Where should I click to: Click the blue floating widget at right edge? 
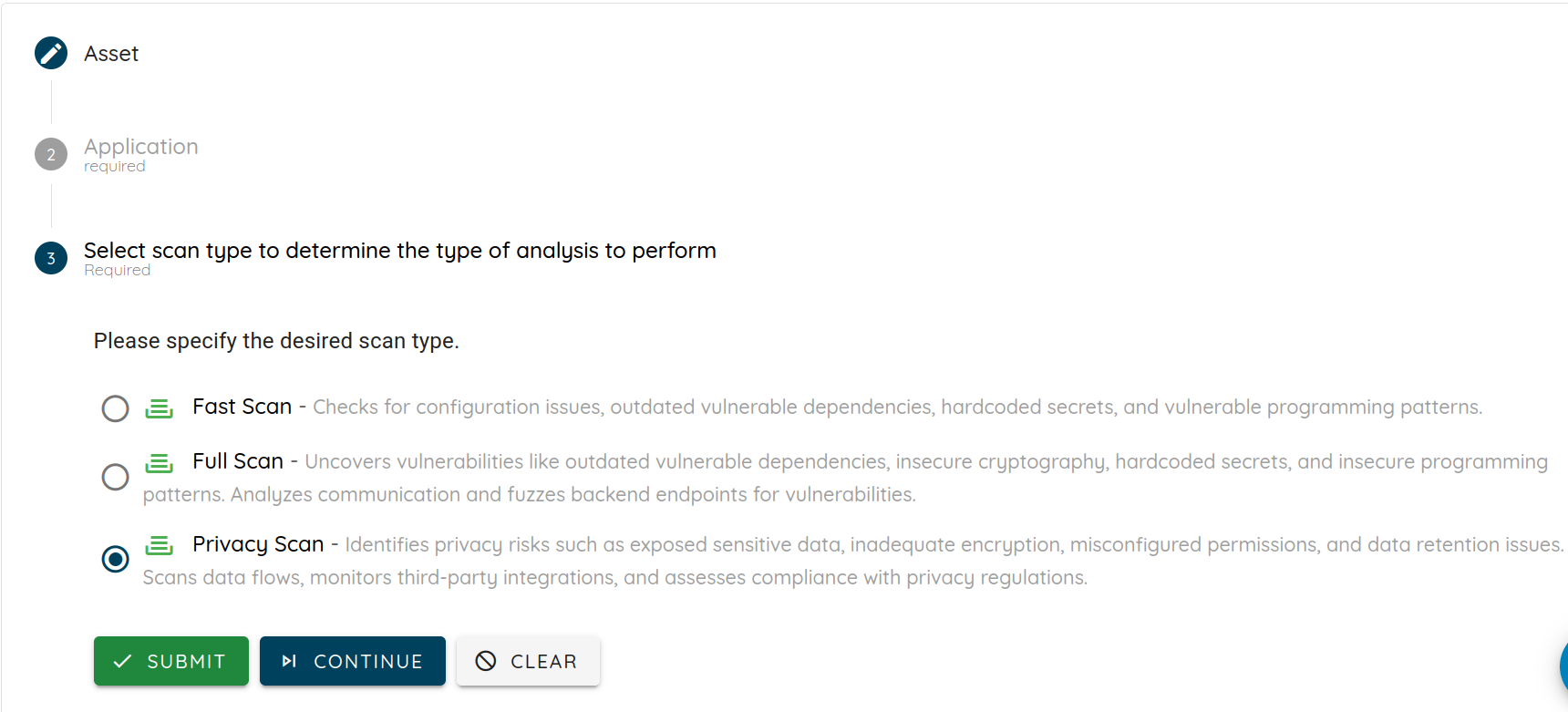click(x=1563, y=666)
